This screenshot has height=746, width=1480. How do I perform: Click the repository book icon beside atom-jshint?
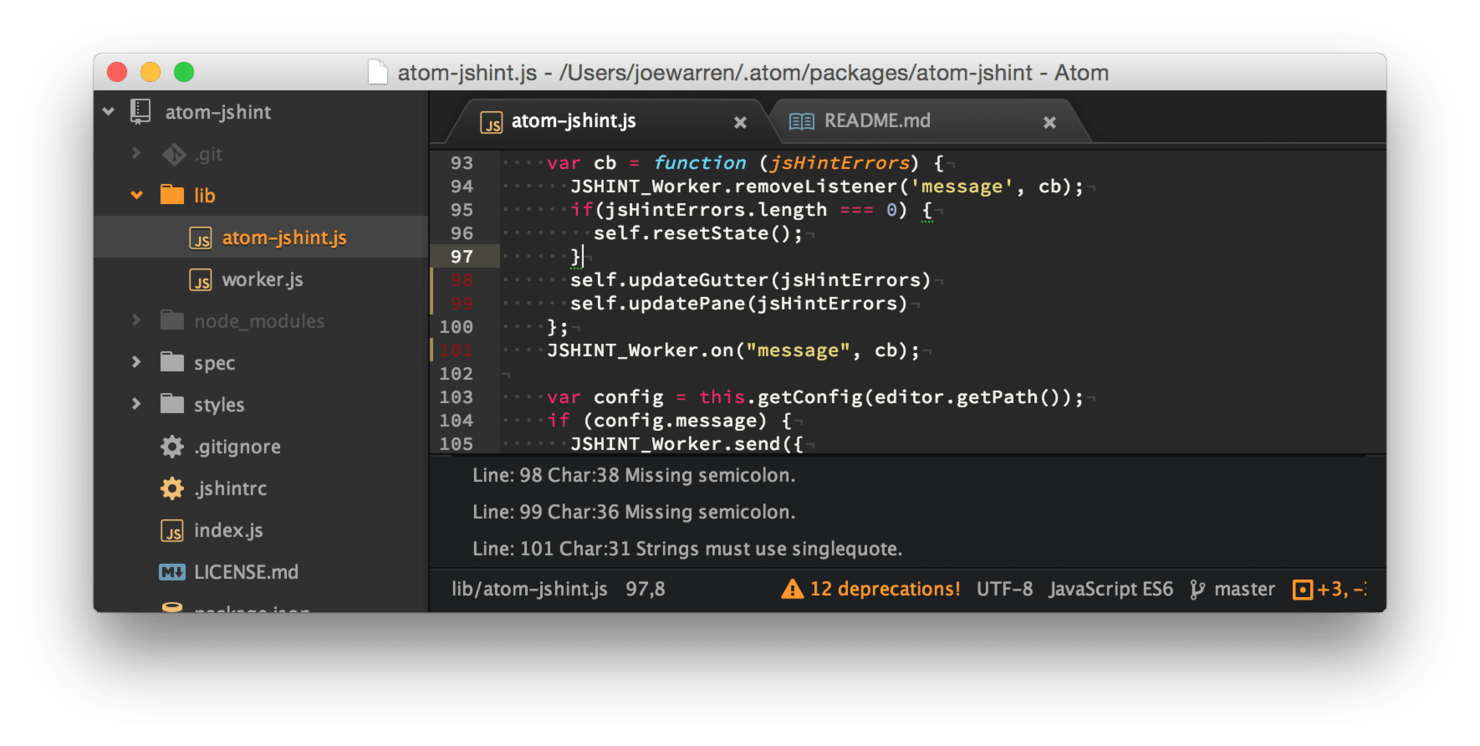[x=138, y=111]
